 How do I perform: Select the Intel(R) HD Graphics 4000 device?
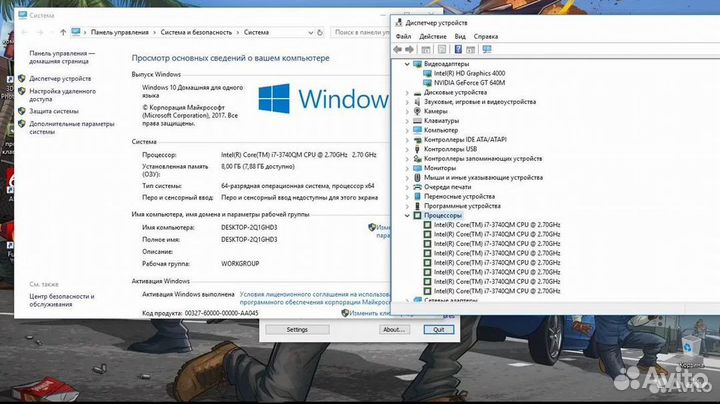coord(470,73)
